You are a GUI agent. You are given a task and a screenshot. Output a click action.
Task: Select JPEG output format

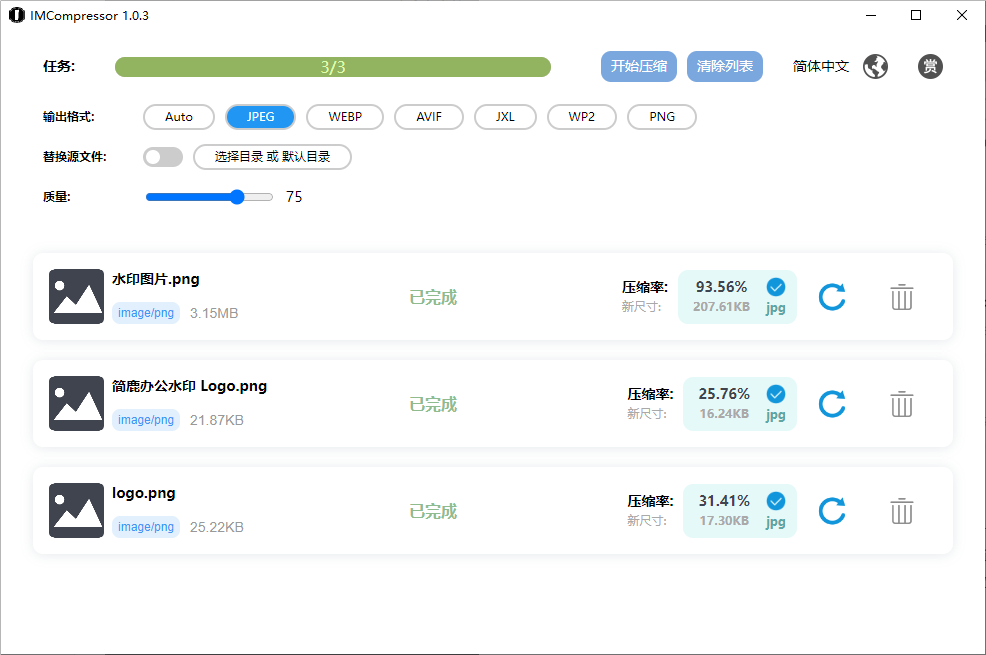coord(260,117)
